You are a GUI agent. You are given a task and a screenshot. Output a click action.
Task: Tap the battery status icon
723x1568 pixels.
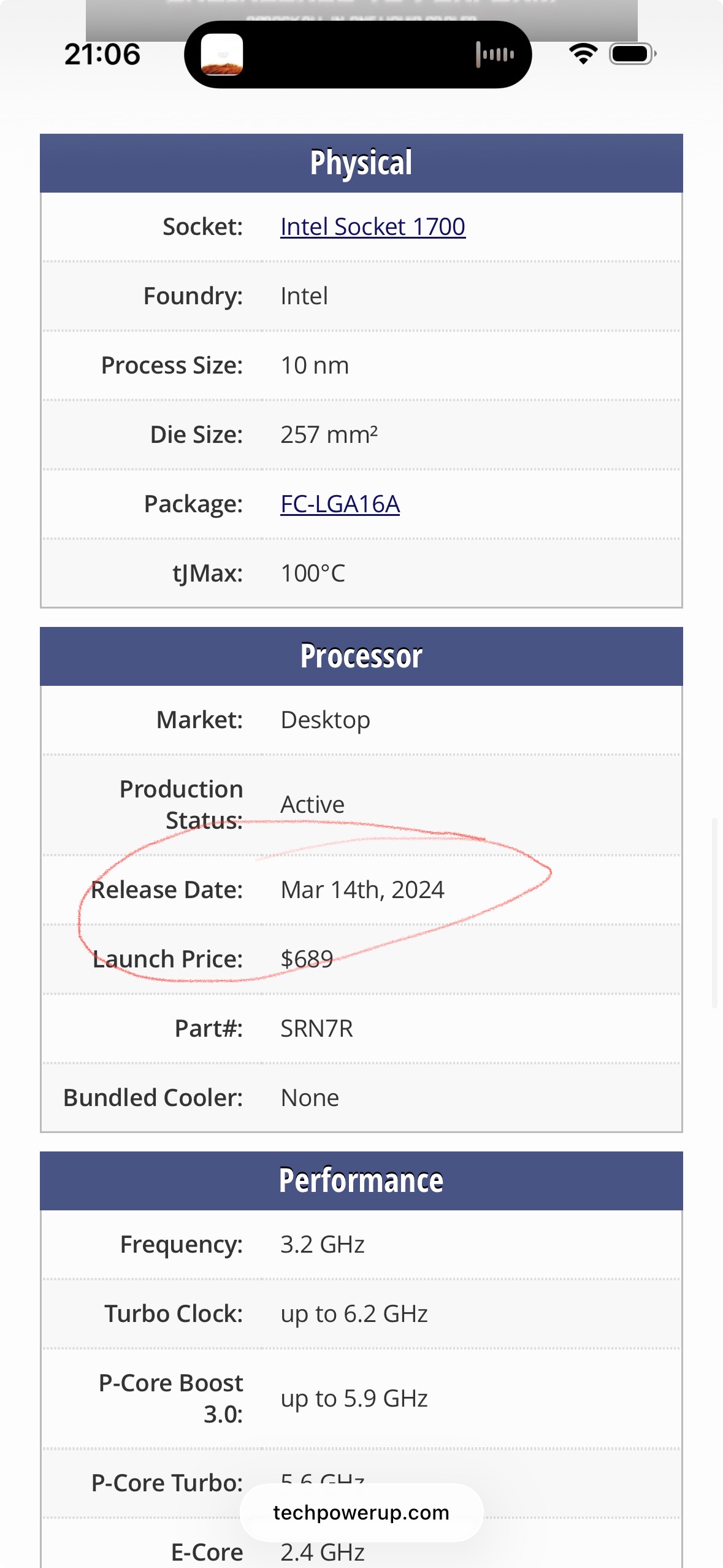(x=632, y=54)
